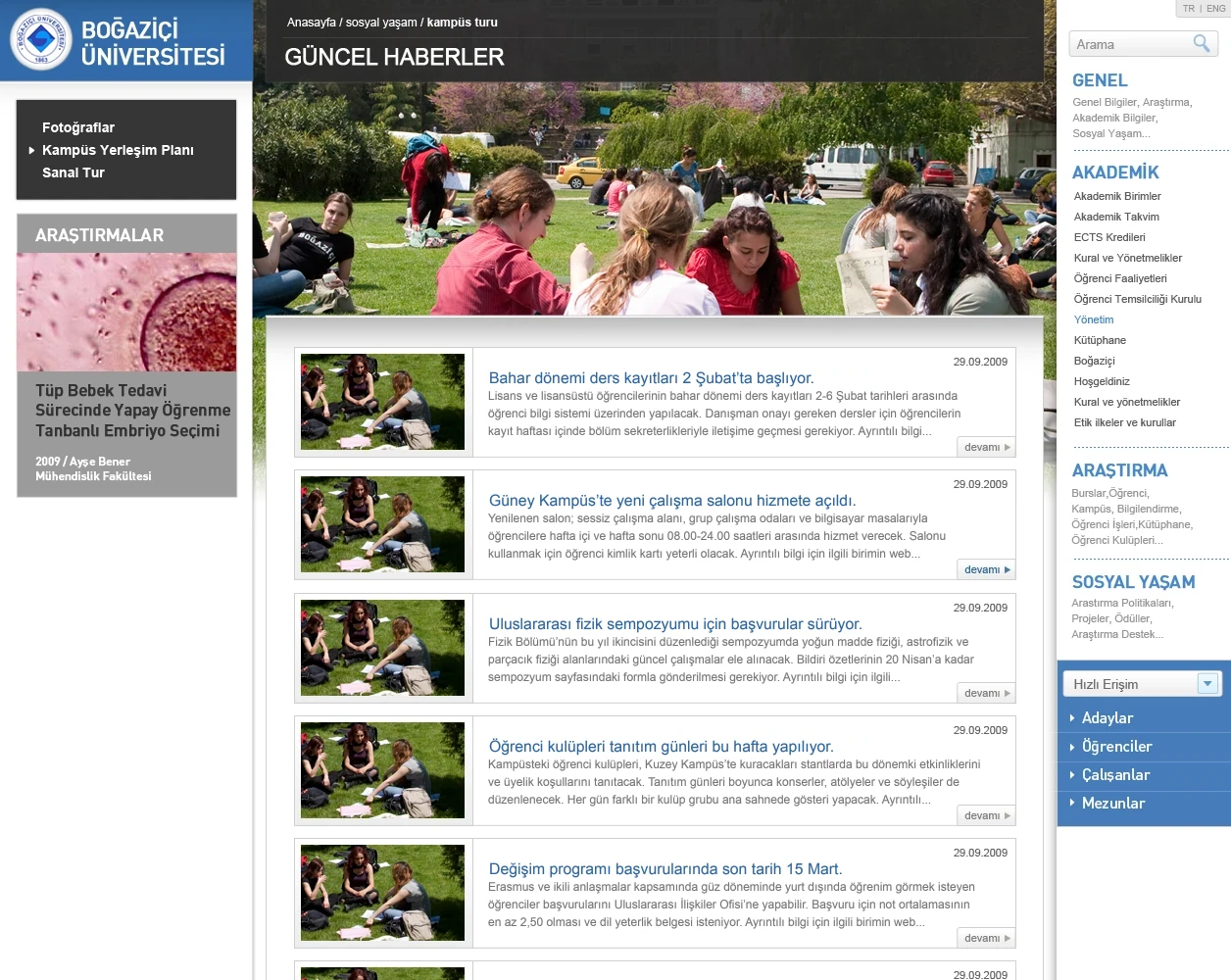Open the GENEL section heading
Screen dimensions: 1231x980
[1100, 80]
